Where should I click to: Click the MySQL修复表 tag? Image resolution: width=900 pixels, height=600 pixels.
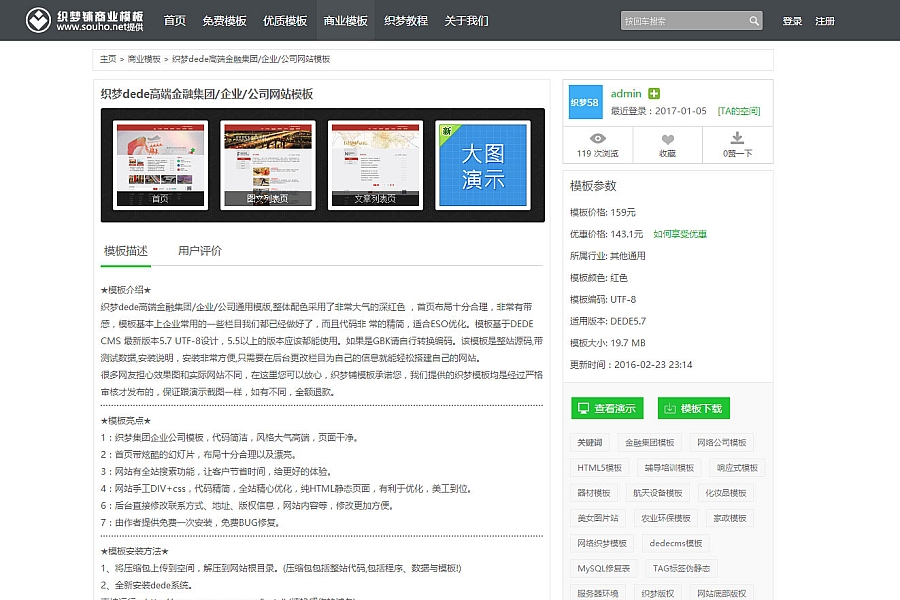pos(604,569)
